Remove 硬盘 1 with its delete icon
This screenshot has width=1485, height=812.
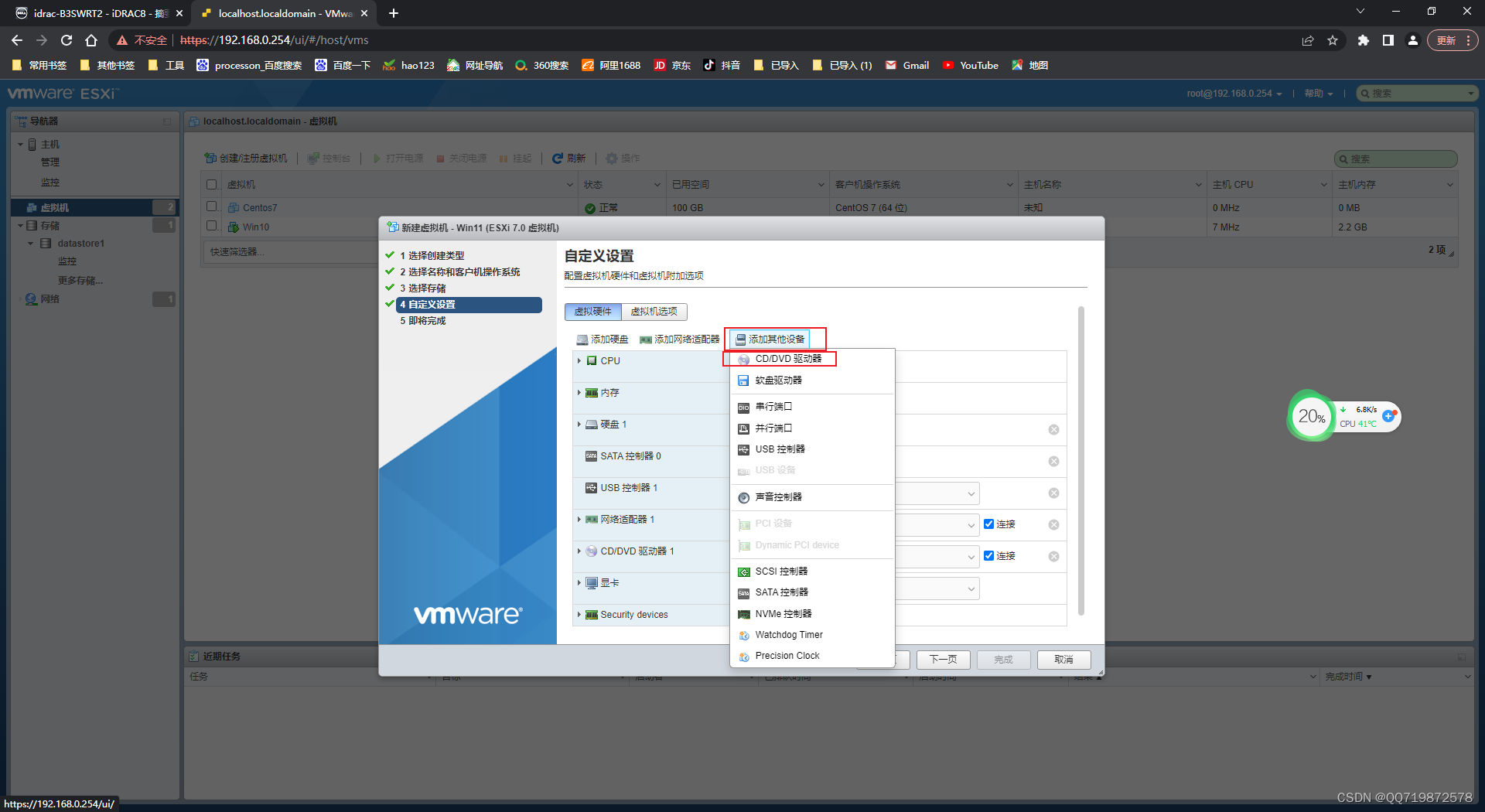pyautogui.click(x=1053, y=430)
